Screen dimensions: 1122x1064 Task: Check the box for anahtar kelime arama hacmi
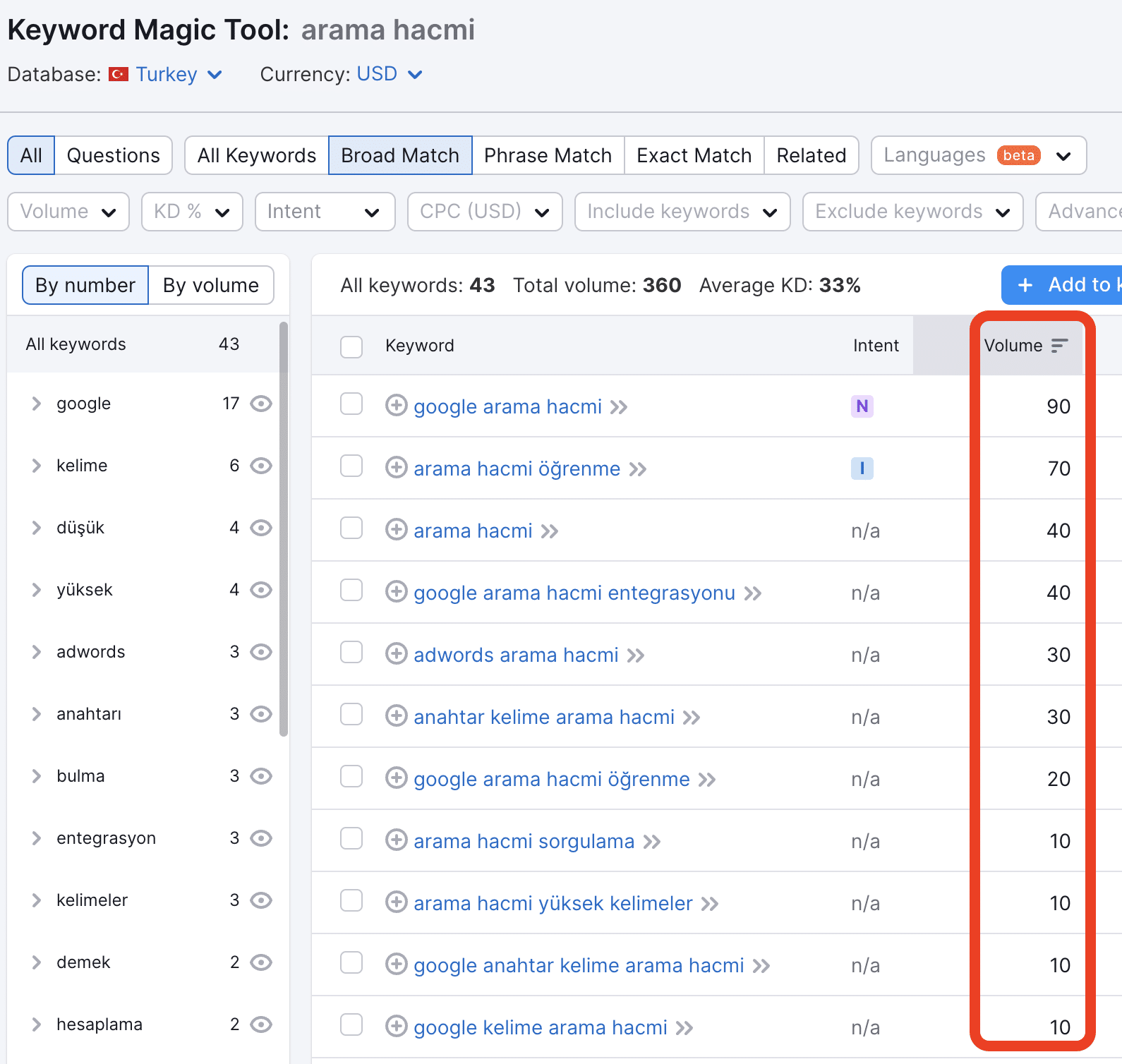click(351, 715)
